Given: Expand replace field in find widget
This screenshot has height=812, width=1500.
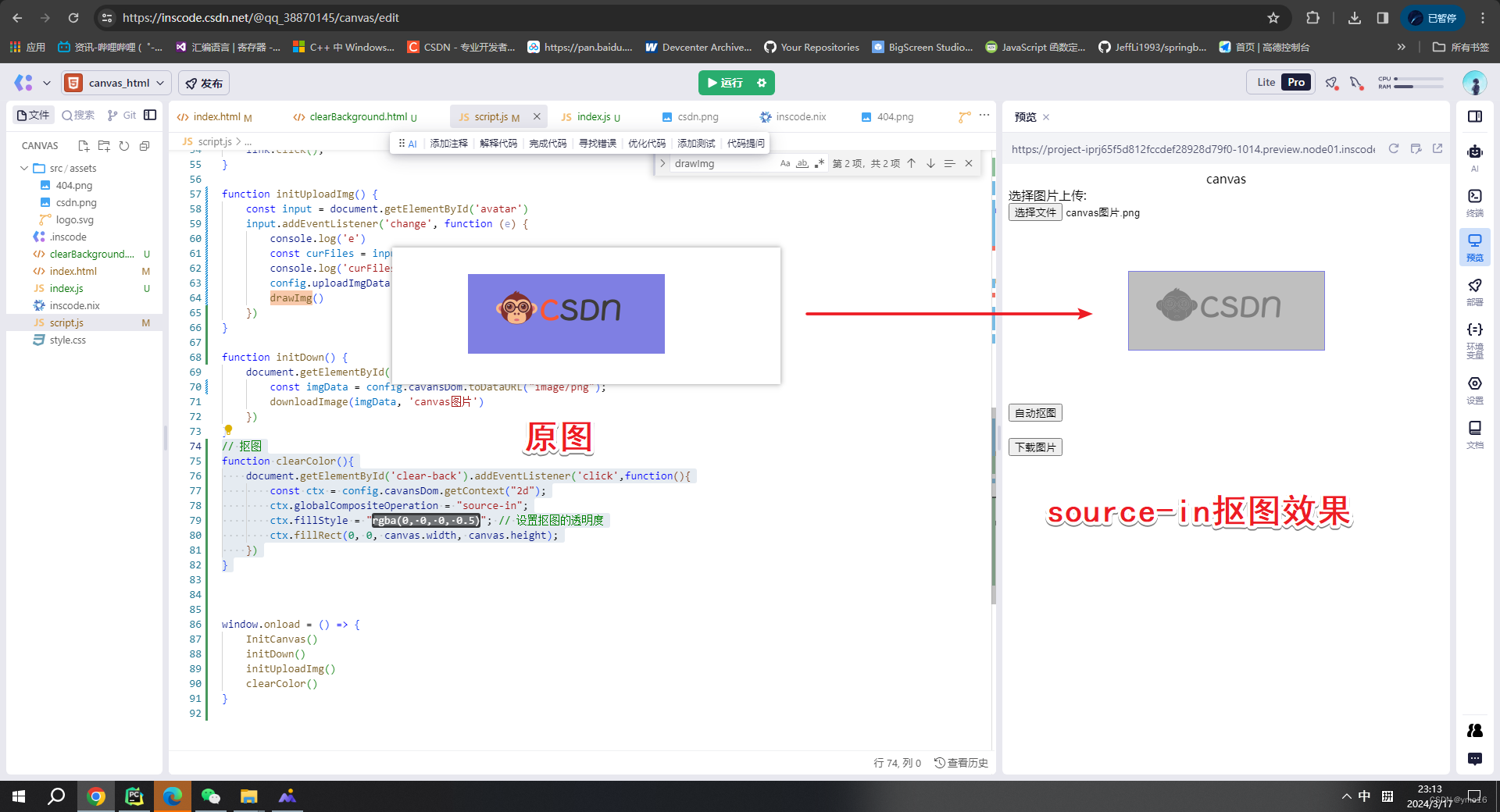Looking at the screenshot, I should (x=662, y=163).
